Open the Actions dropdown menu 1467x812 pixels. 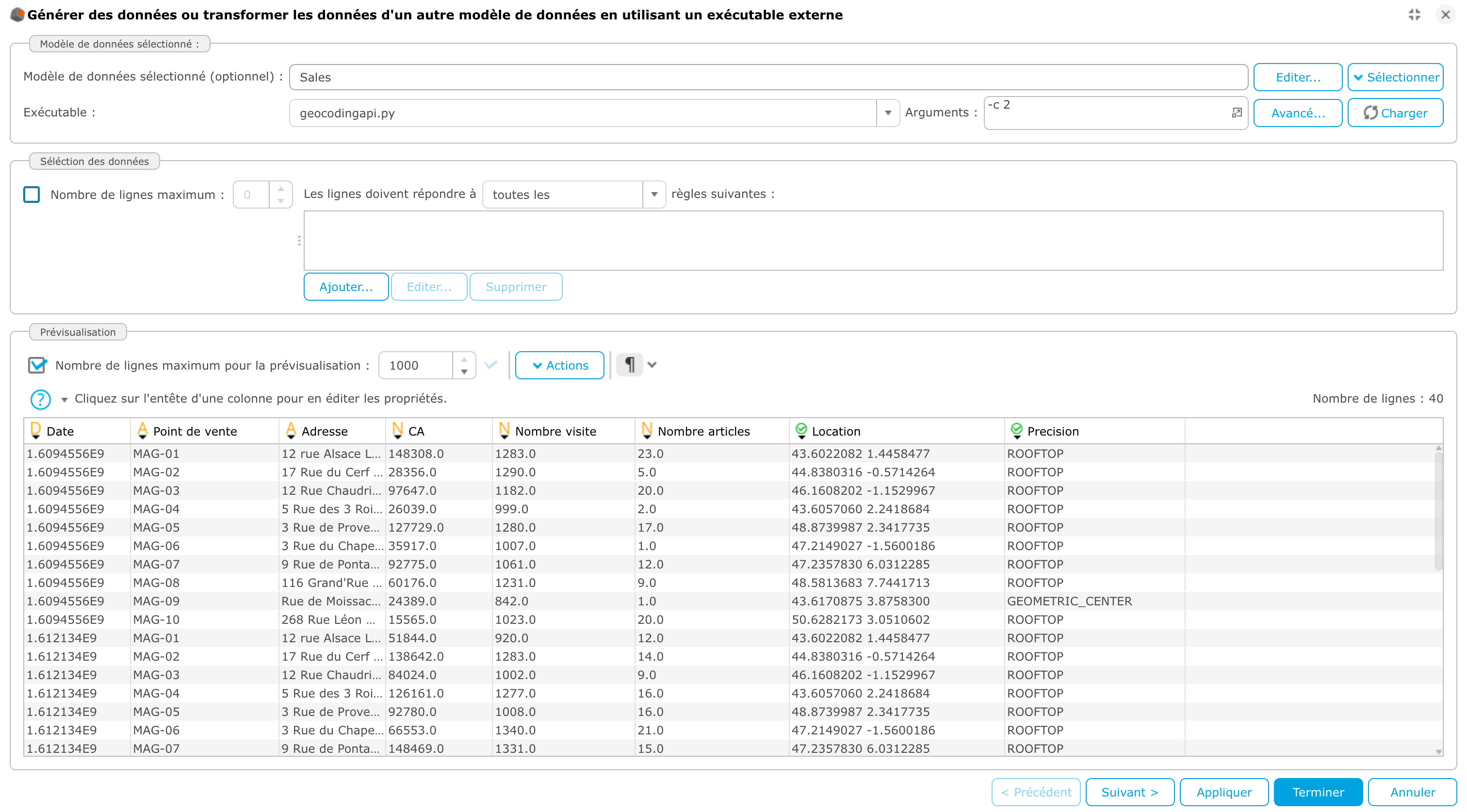[x=559, y=365]
